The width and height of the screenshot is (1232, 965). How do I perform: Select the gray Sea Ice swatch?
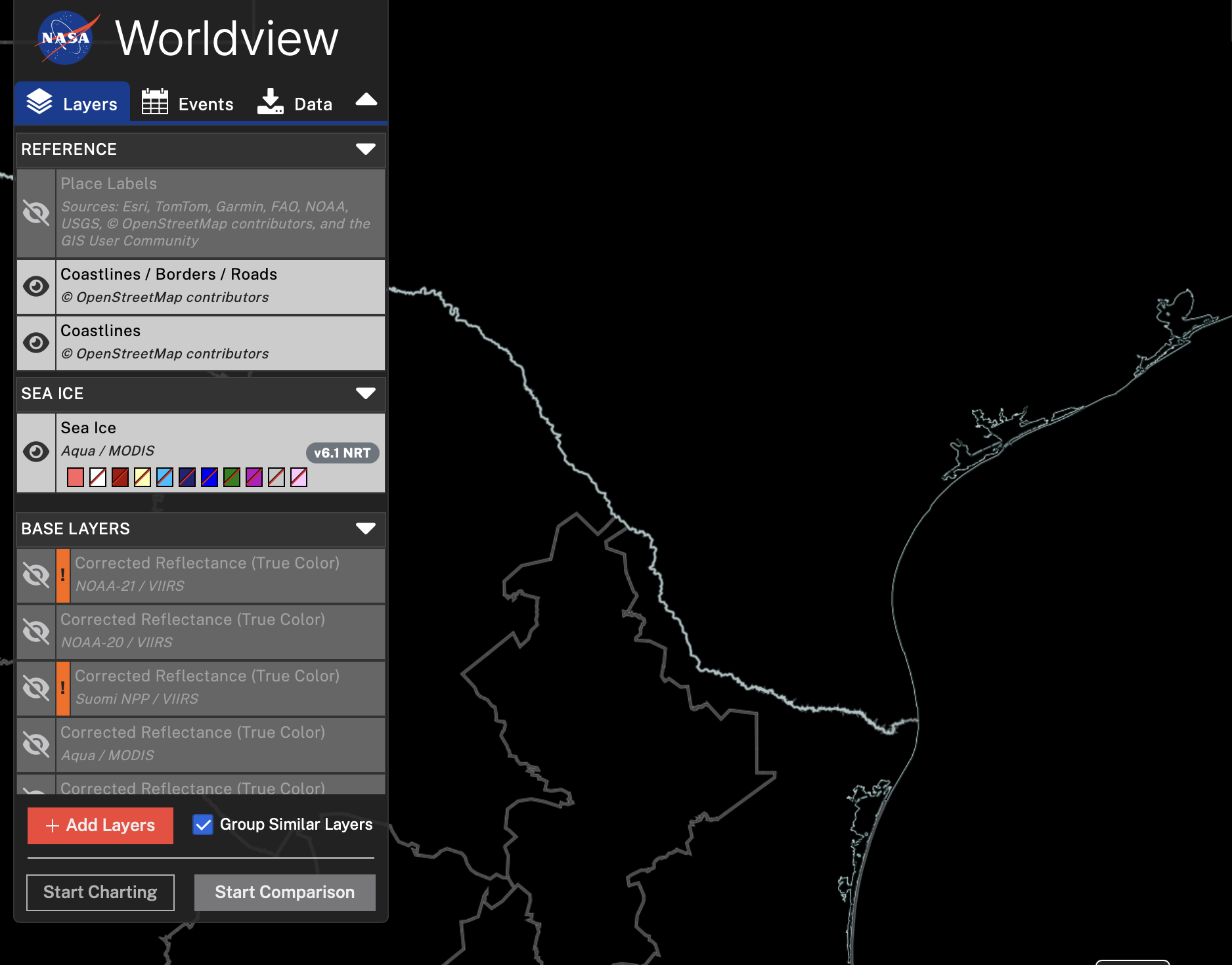pos(276,477)
